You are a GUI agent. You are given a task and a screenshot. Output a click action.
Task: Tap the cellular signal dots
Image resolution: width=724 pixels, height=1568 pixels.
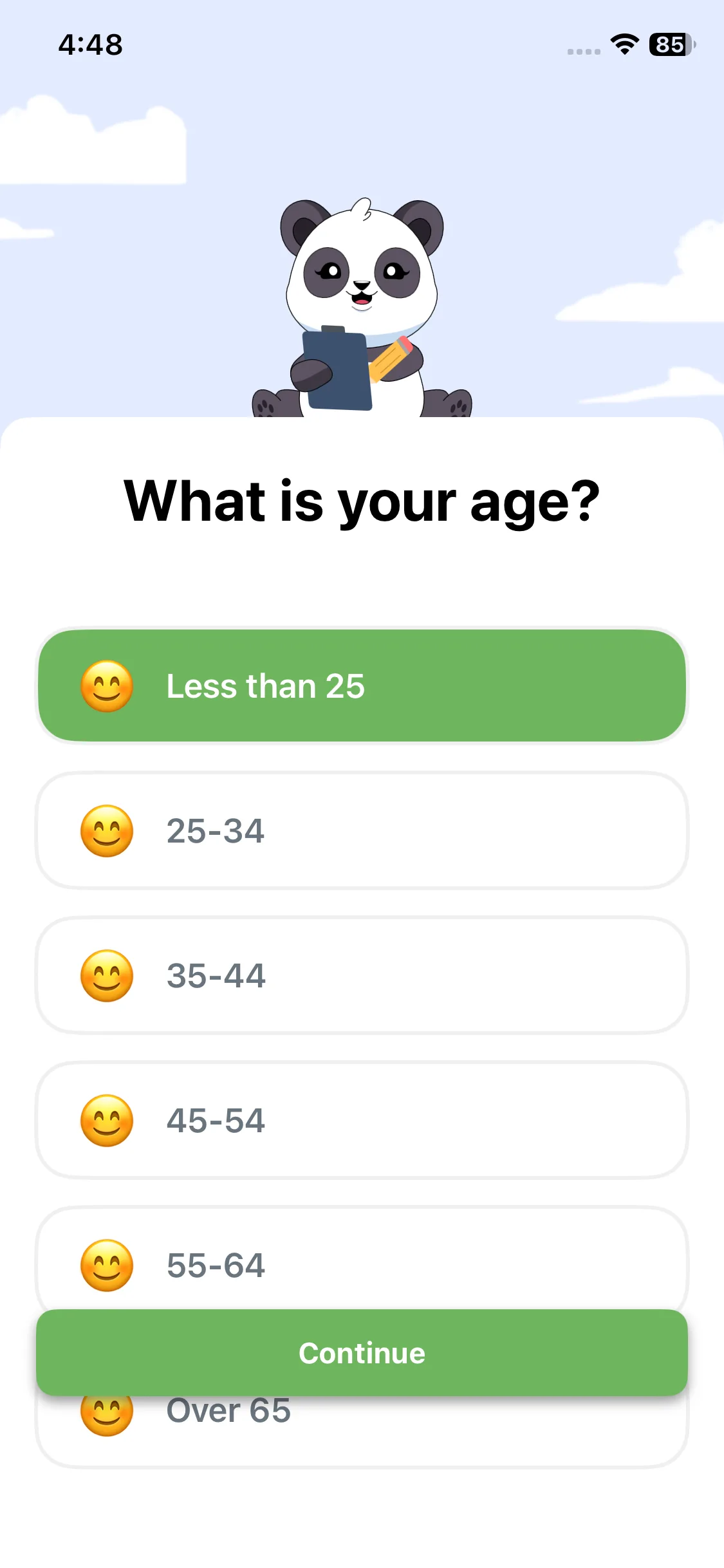click(584, 51)
